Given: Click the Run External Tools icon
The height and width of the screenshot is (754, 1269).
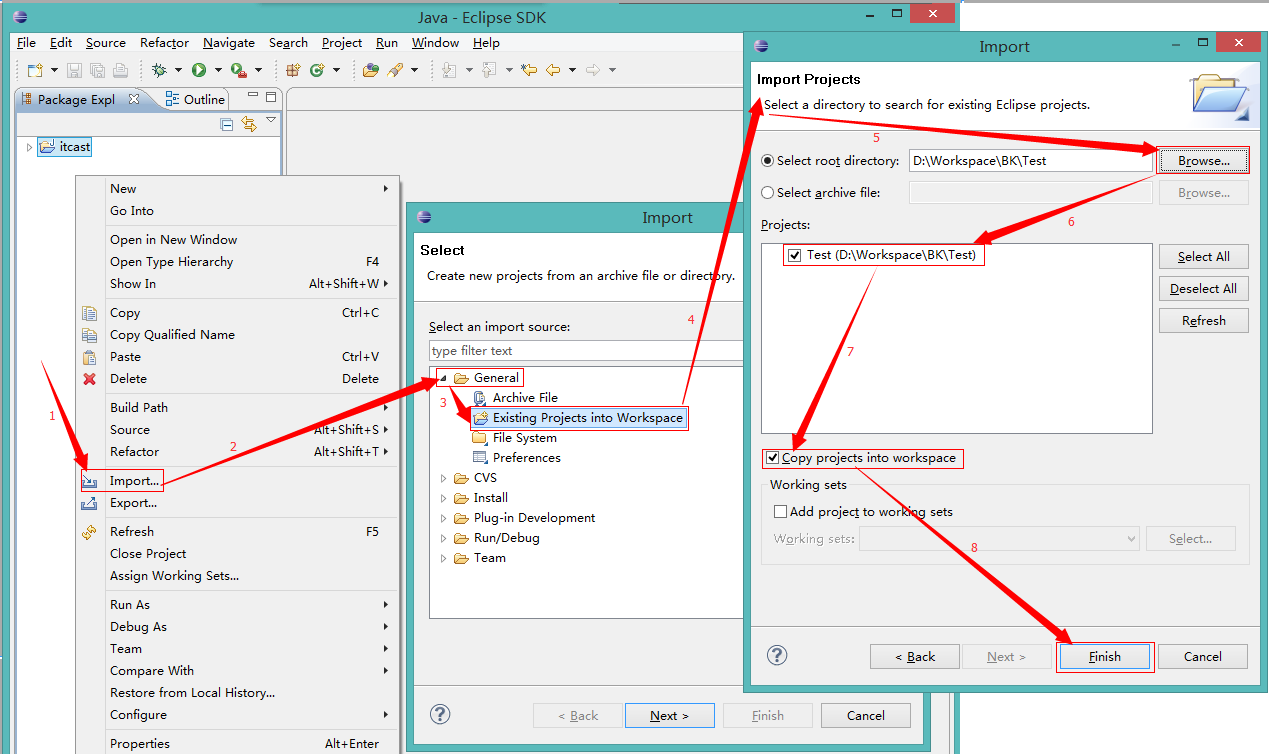Looking at the screenshot, I should coord(238,70).
